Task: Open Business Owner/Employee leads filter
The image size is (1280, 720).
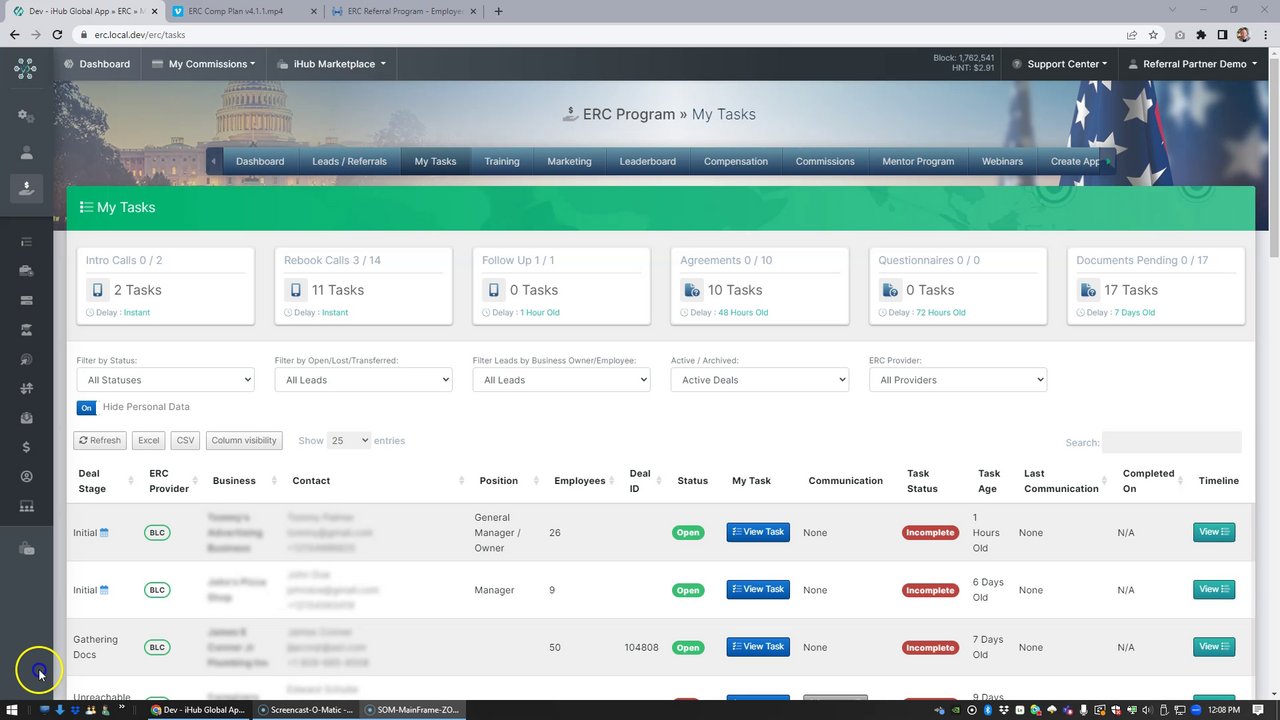Action: [561, 380]
